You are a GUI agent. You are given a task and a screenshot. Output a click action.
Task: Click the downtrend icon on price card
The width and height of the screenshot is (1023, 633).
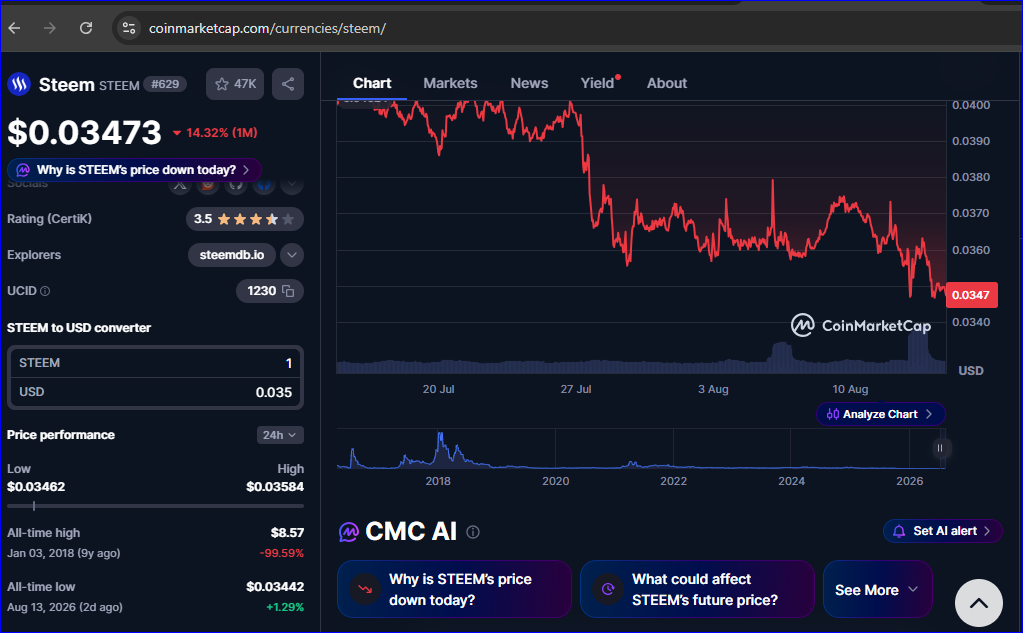(365, 589)
